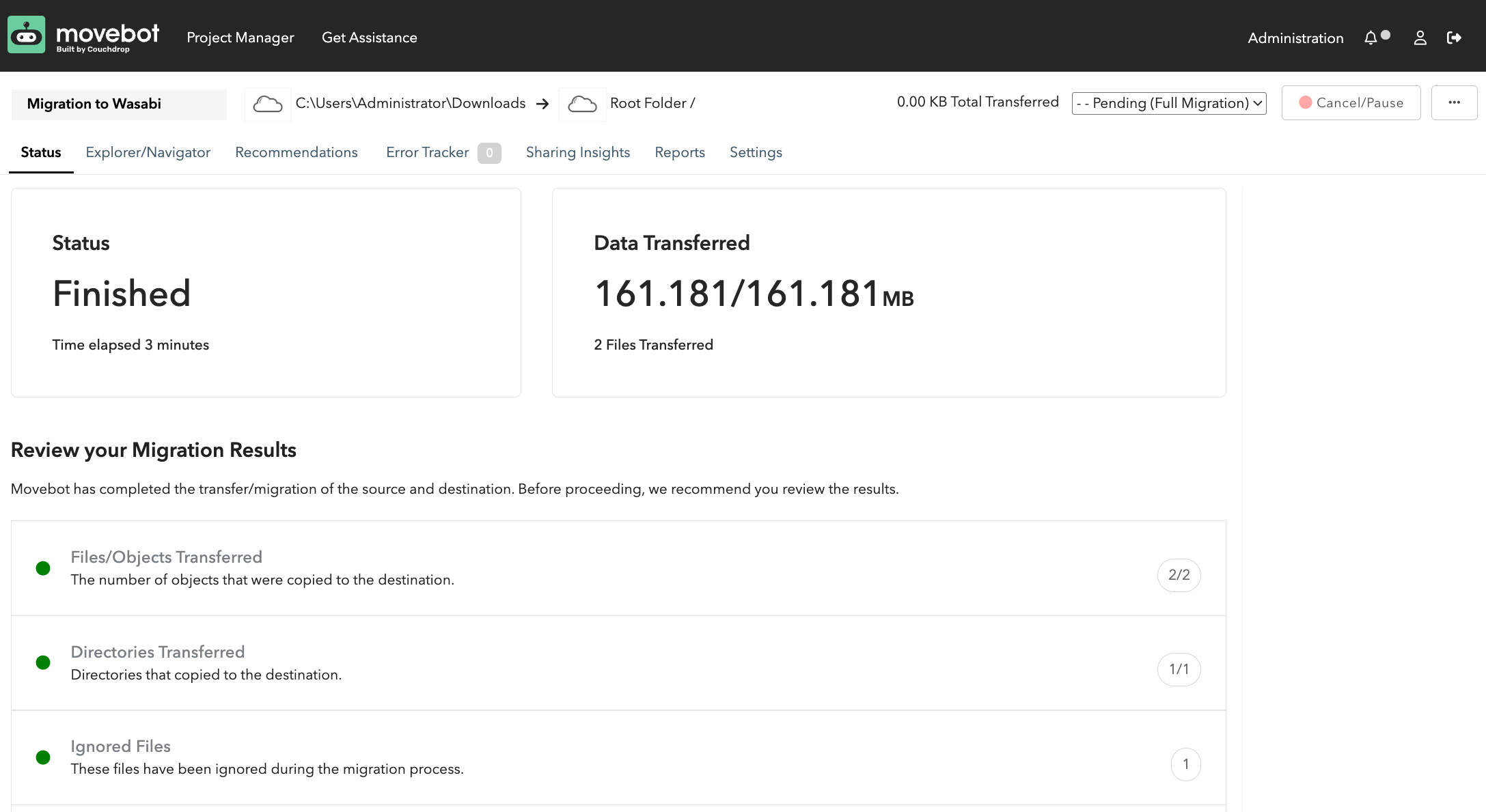The image size is (1486, 812).
Task: Click green status dot for Directories Transferred
Action: pyautogui.click(x=43, y=662)
